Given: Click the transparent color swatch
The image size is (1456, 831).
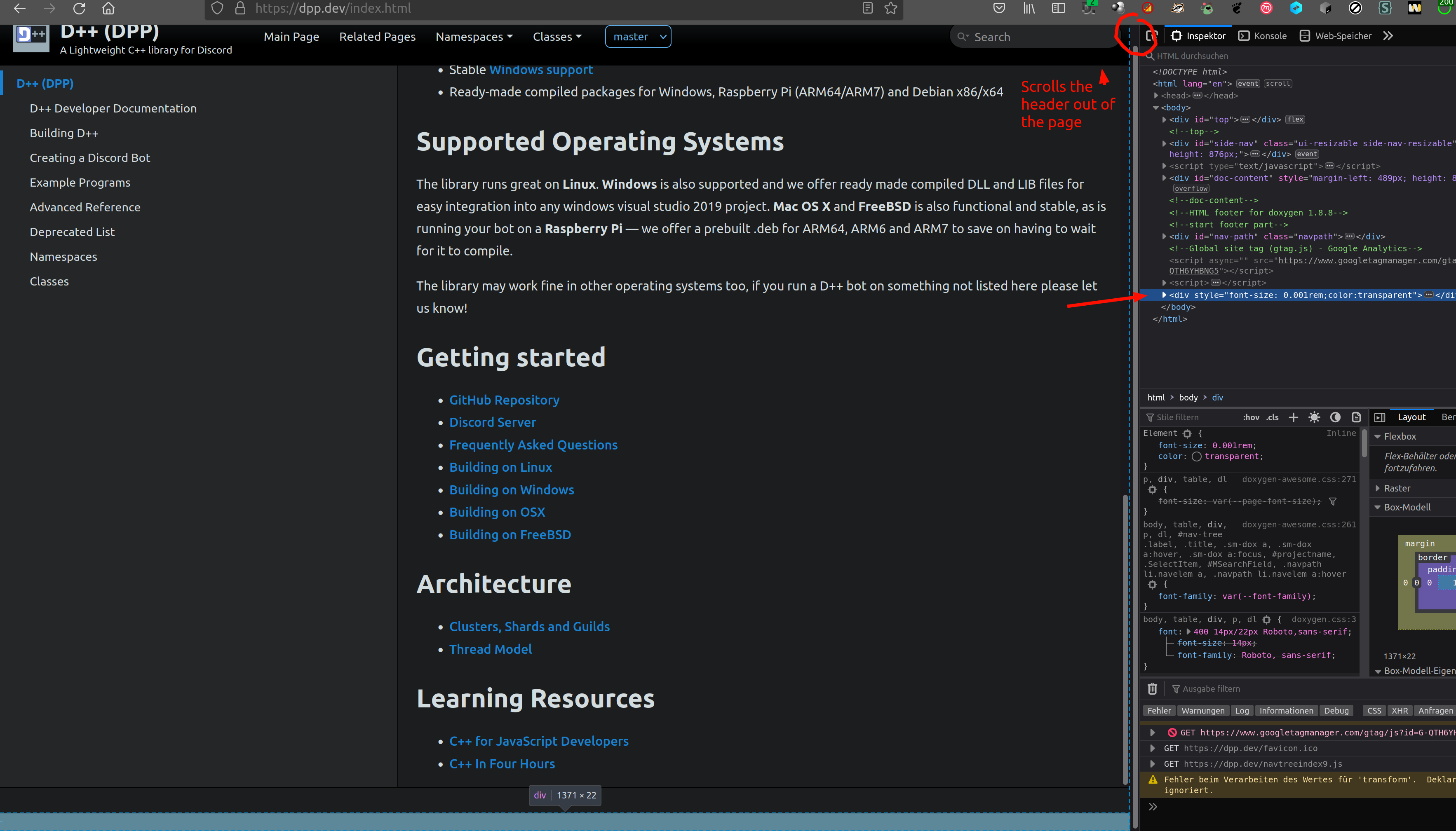Looking at the screenshot, I should [x=1196, y=456].
